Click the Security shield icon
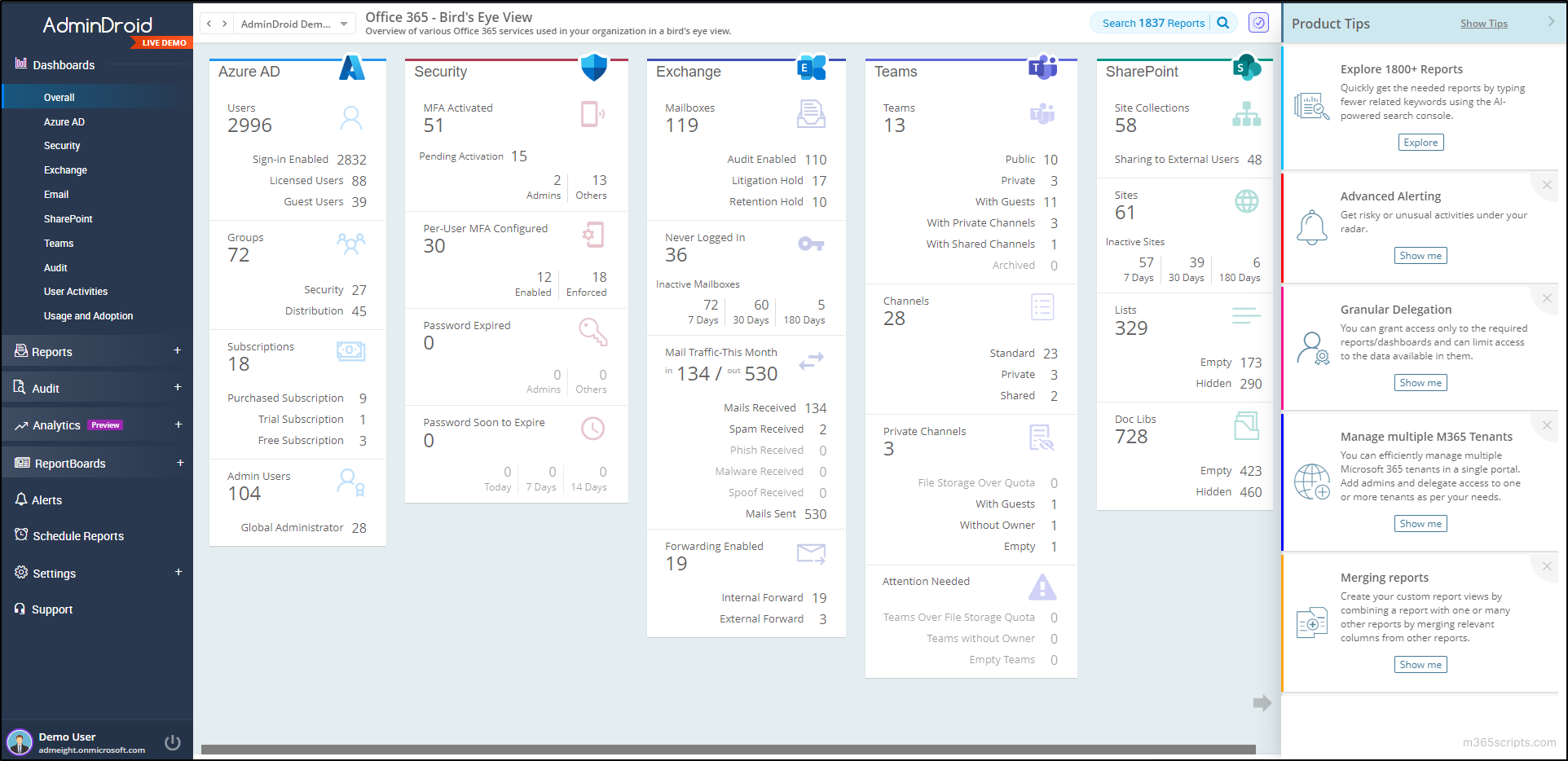The height and width of the screenshot is (761, 1568). click(x=594, y=68)
